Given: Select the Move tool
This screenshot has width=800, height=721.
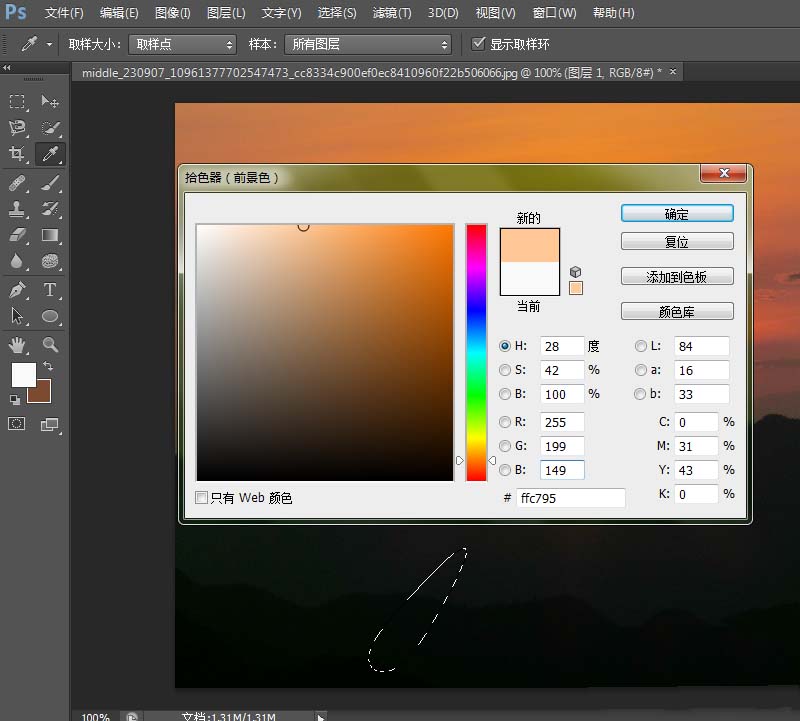Looking at the screenshot, I should click(x=48, y=101).
